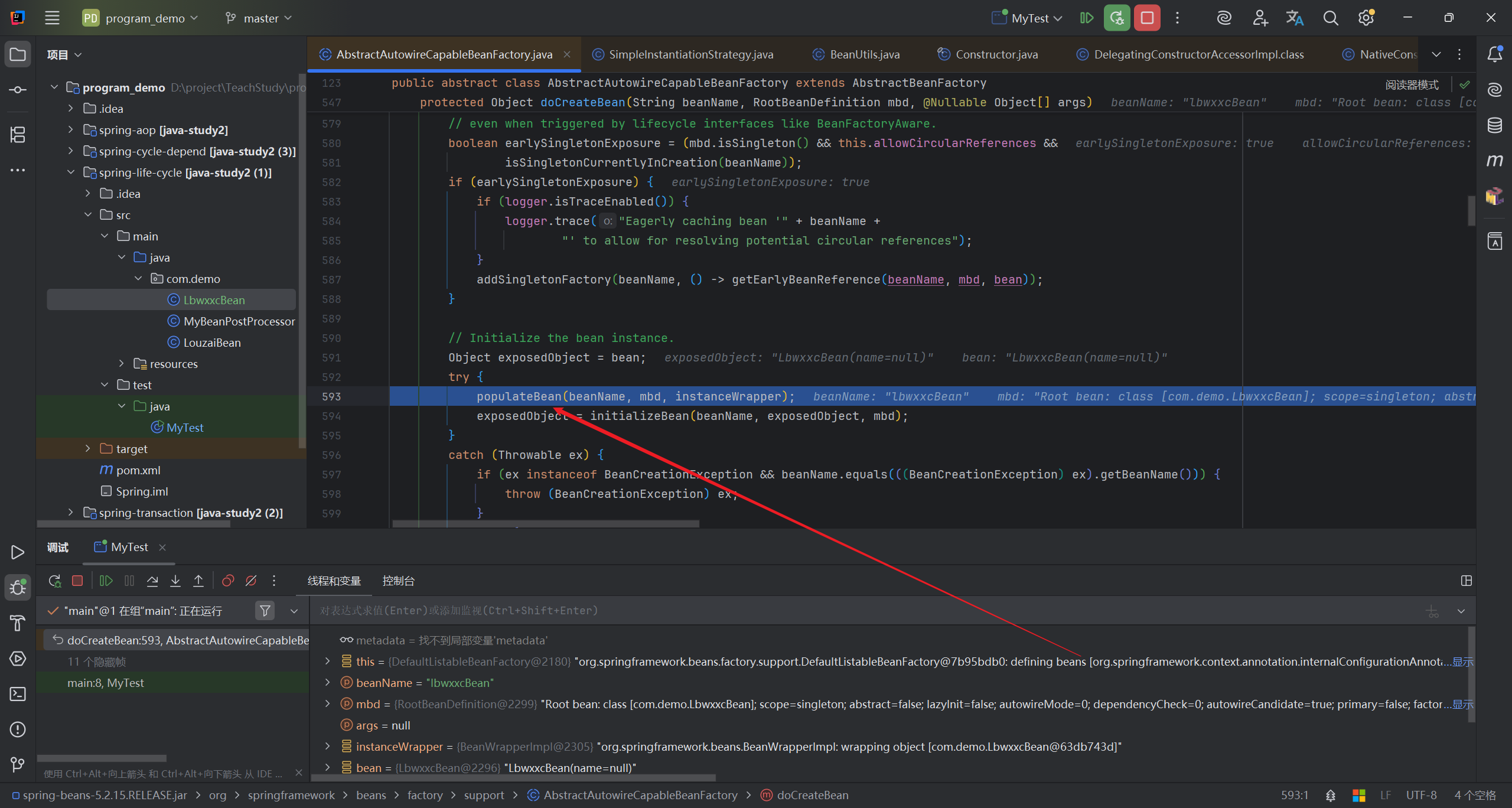
Task: Open the Maven tool window
Action: 1494,160
